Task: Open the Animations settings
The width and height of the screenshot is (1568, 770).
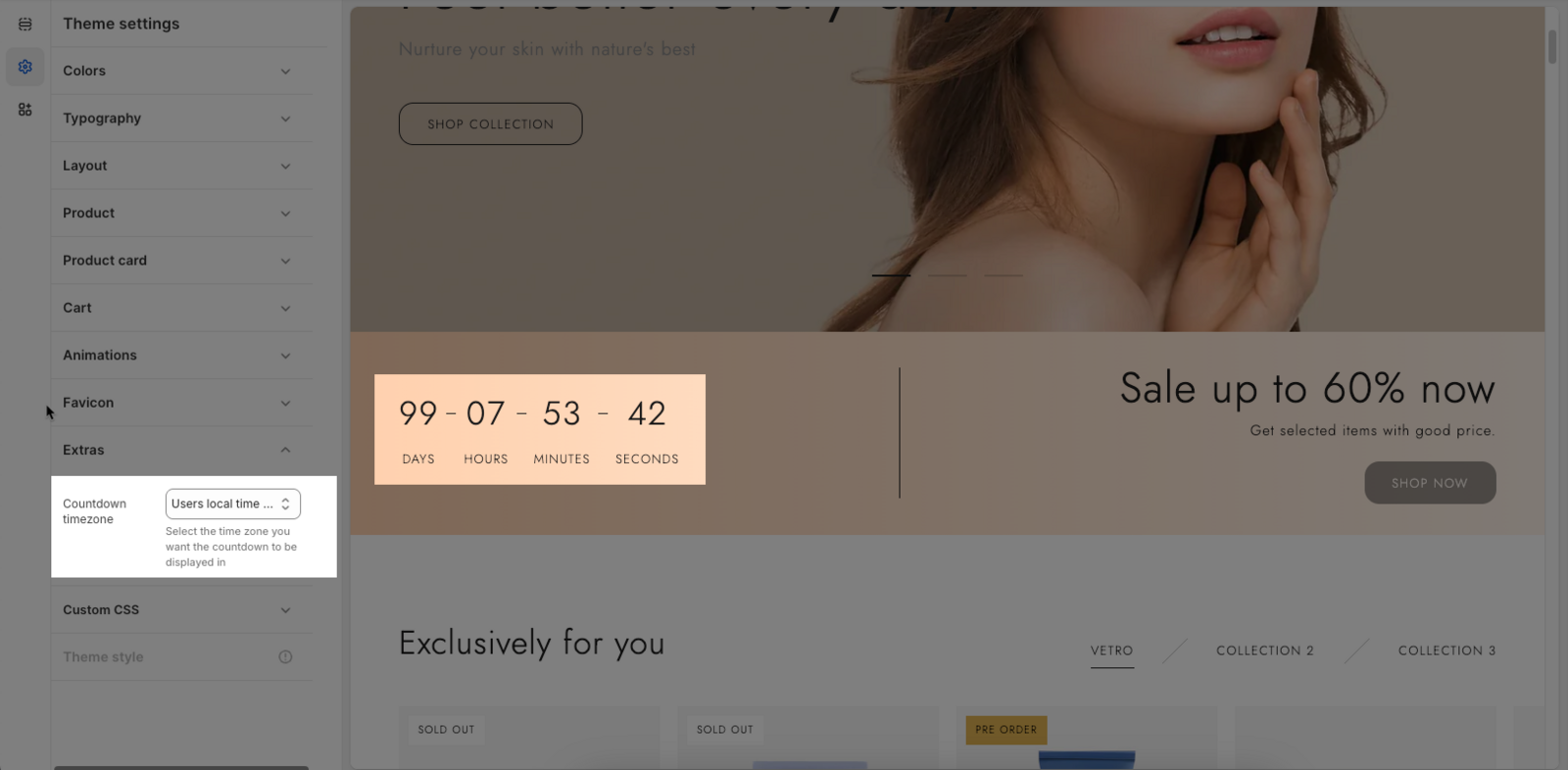Action: pos(182,356)
